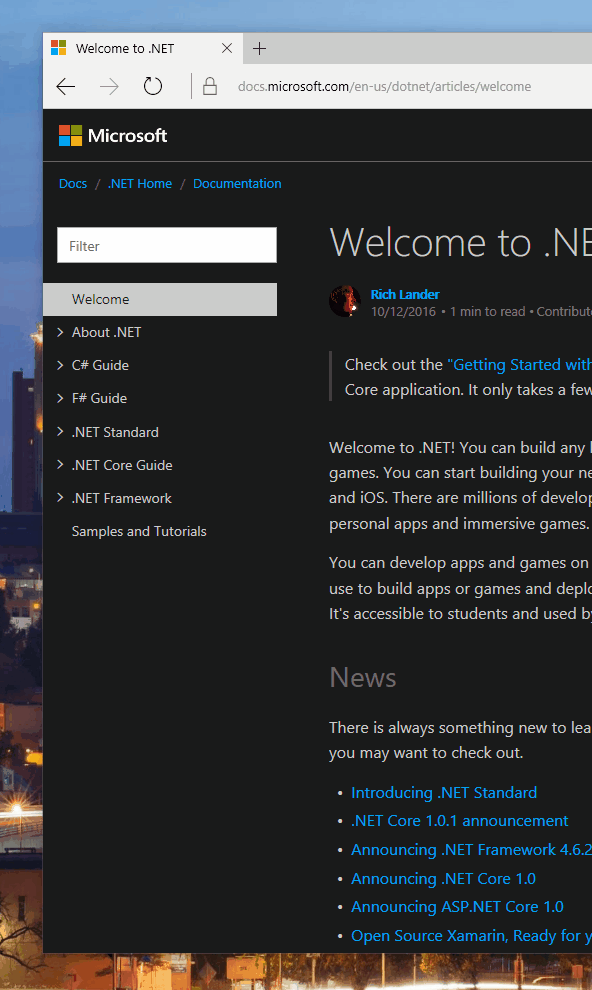Open .NET Core Guide sidebar entry
Viewport: 592px width, 990px height.
click(x=122, y=465)
